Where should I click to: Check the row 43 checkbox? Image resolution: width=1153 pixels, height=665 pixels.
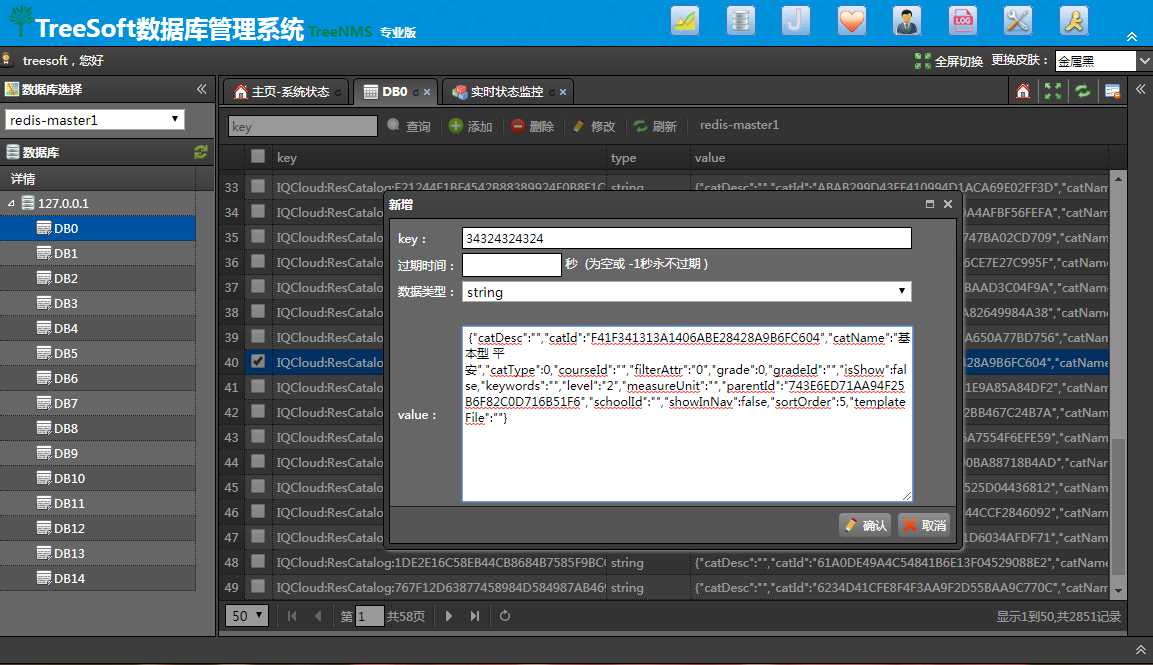pos(257,436)
